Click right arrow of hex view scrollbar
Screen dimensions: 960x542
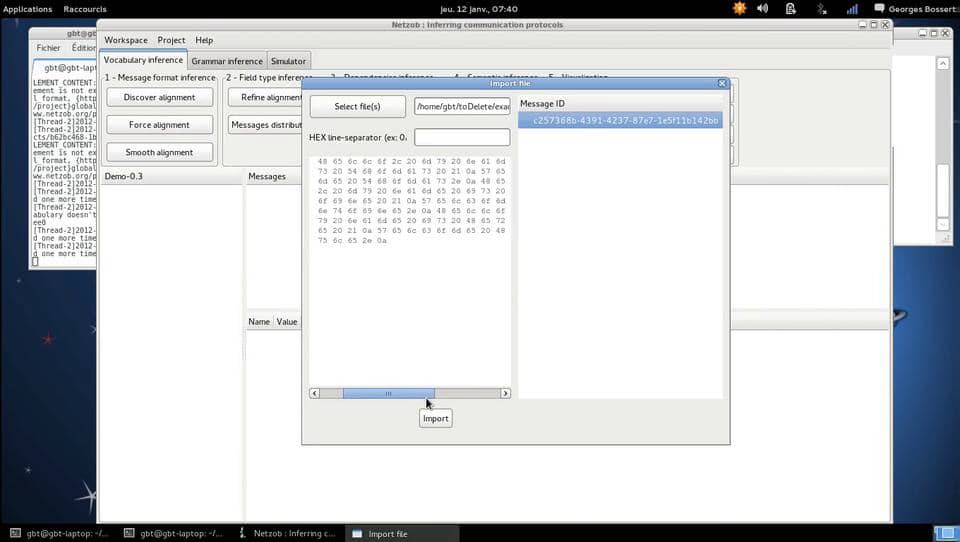tap(505, 393)
